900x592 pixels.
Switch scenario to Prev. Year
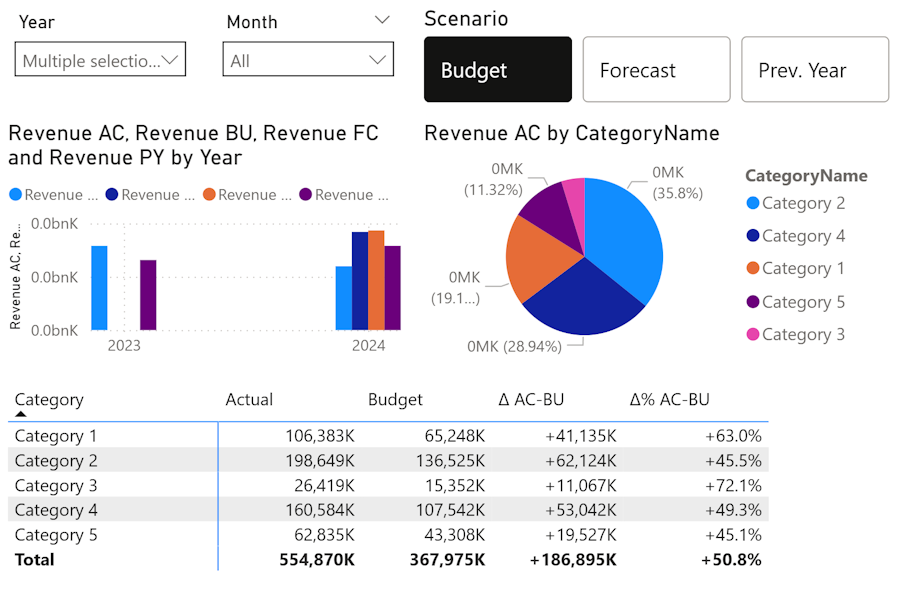(x=814, y=70)
